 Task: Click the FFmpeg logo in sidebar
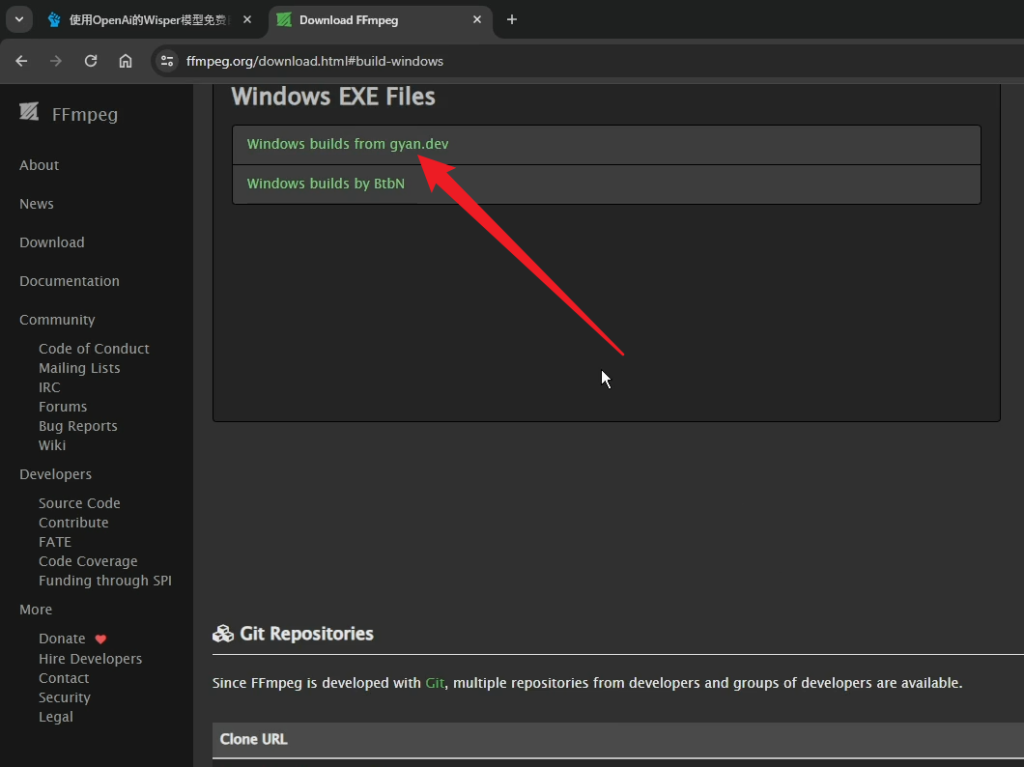[x=29, y=112]
